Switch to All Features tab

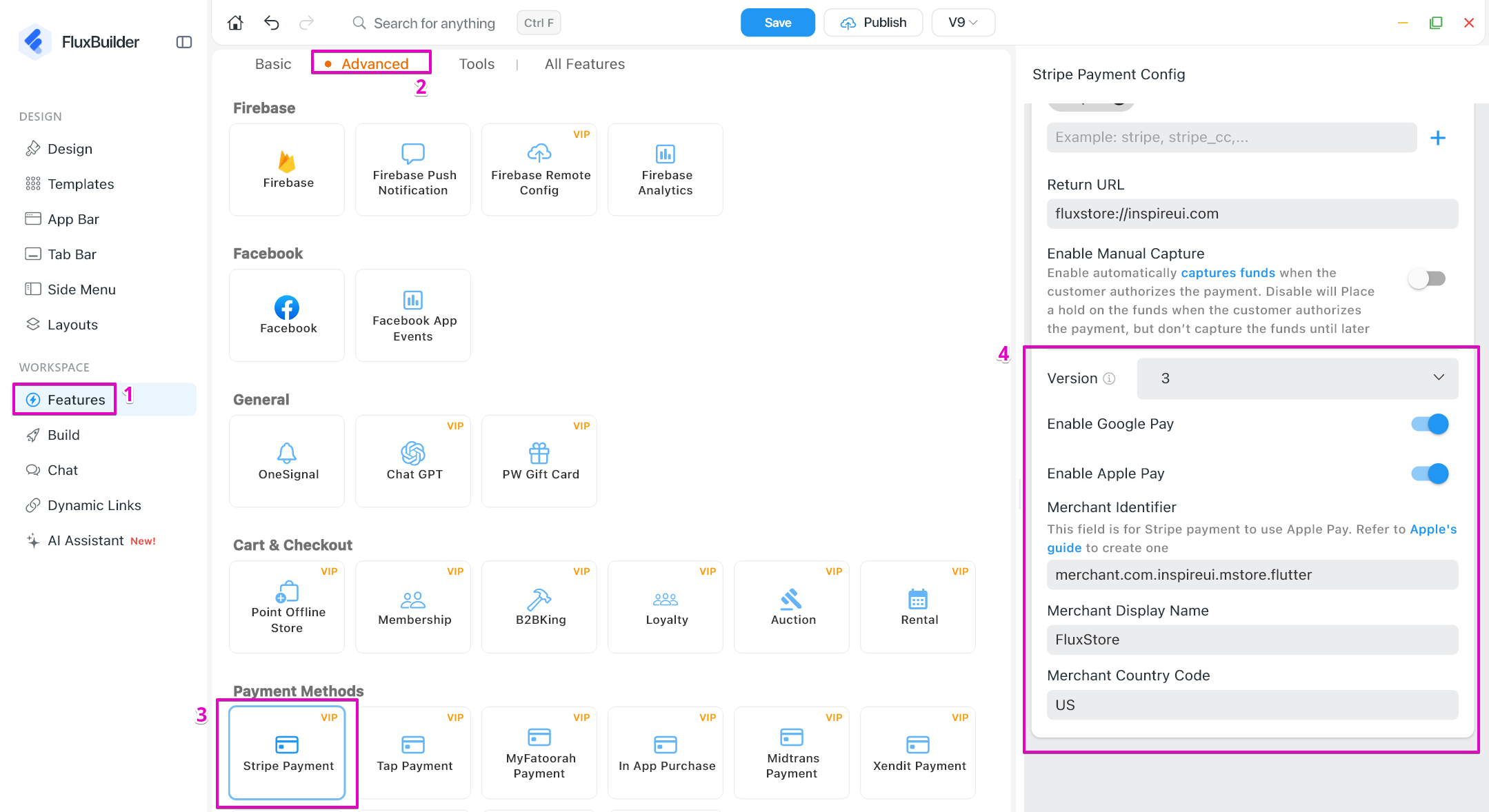[585, 64]
